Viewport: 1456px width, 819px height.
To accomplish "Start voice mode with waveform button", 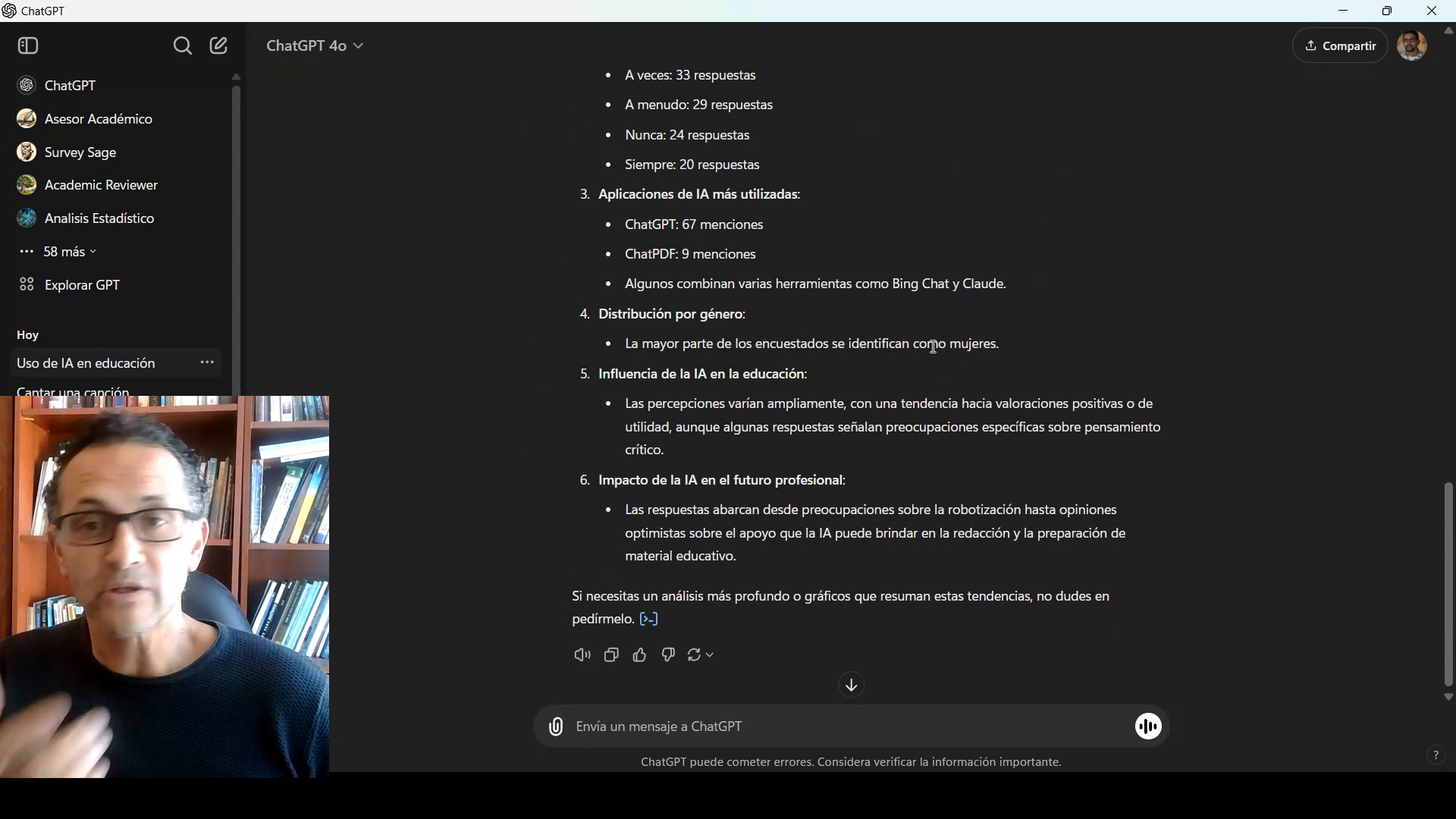I will click(x=1148, y=726).
